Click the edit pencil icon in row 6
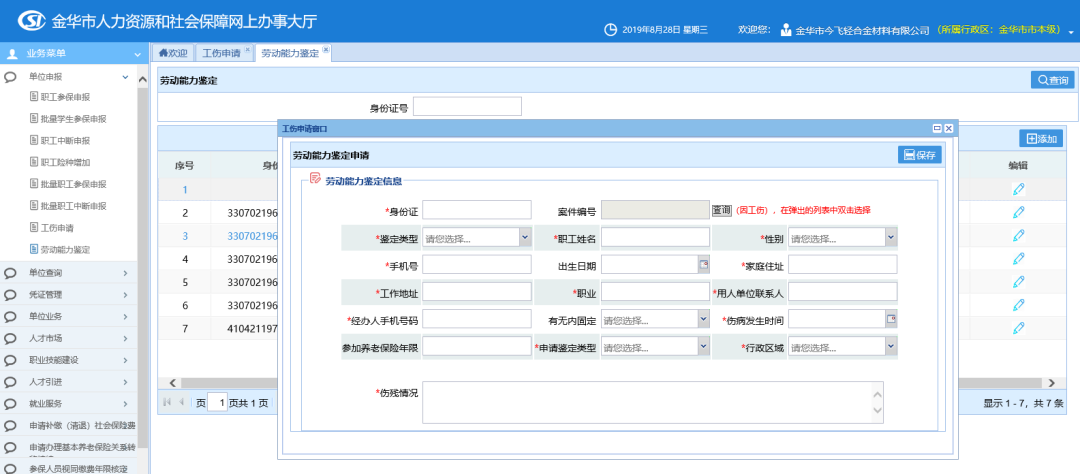Image resolution: width=1080 pixels, height=474 pixels. point(1019,305)
